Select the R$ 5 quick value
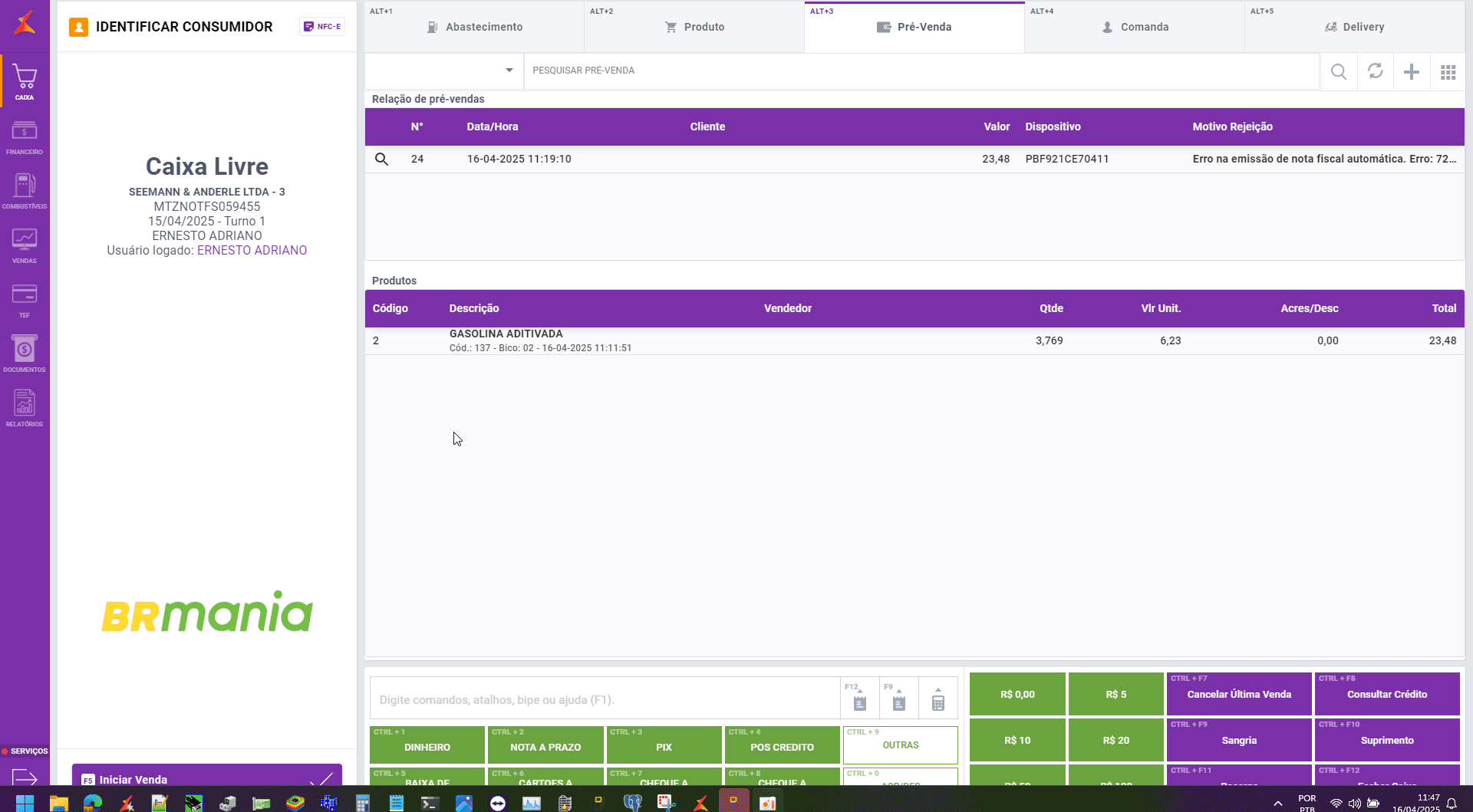Image resolution: width=1473 pixels, height=812 pixels. pyautogui.click(x=1116, y=694)
